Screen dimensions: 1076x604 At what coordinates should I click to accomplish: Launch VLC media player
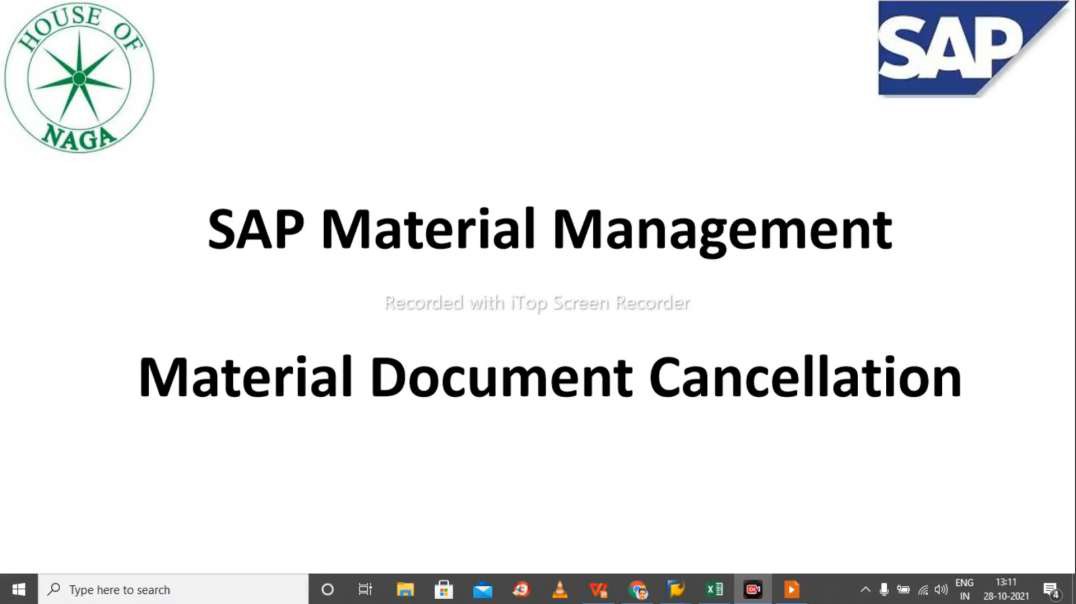click(x=559, y=590)
